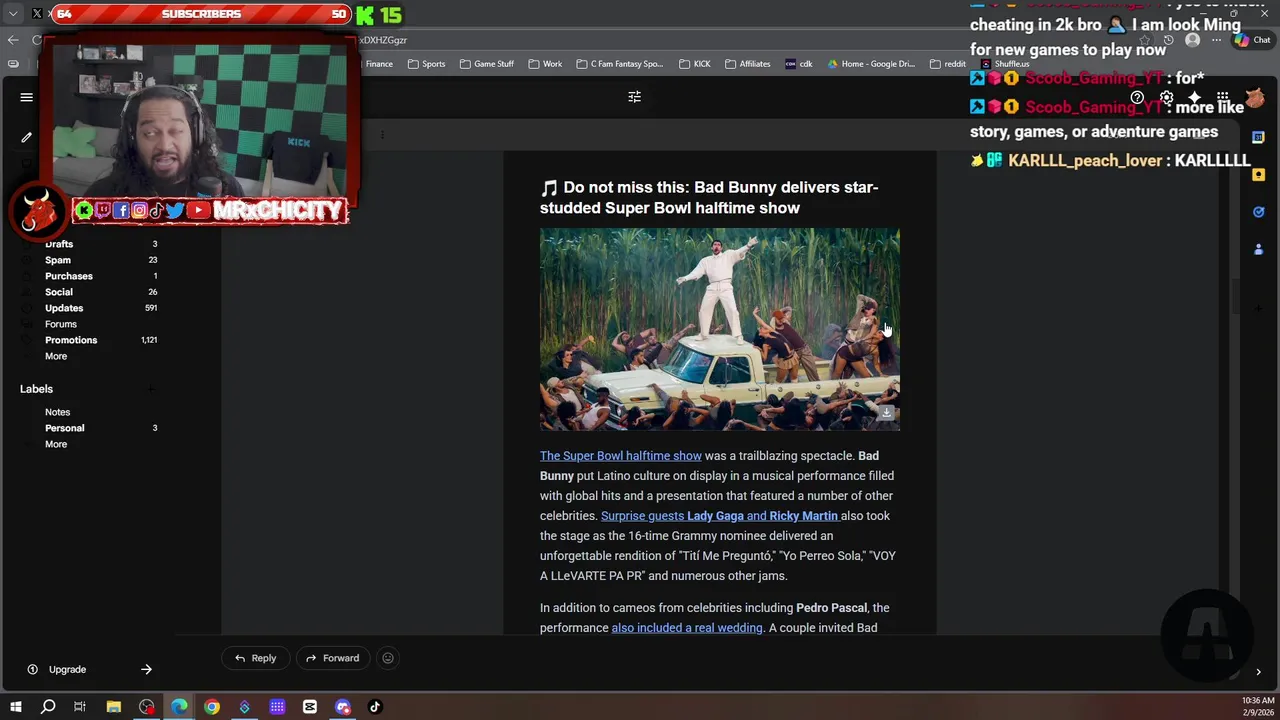Open 'The Super Bowl halftime show' link

[x=621, y=456]
